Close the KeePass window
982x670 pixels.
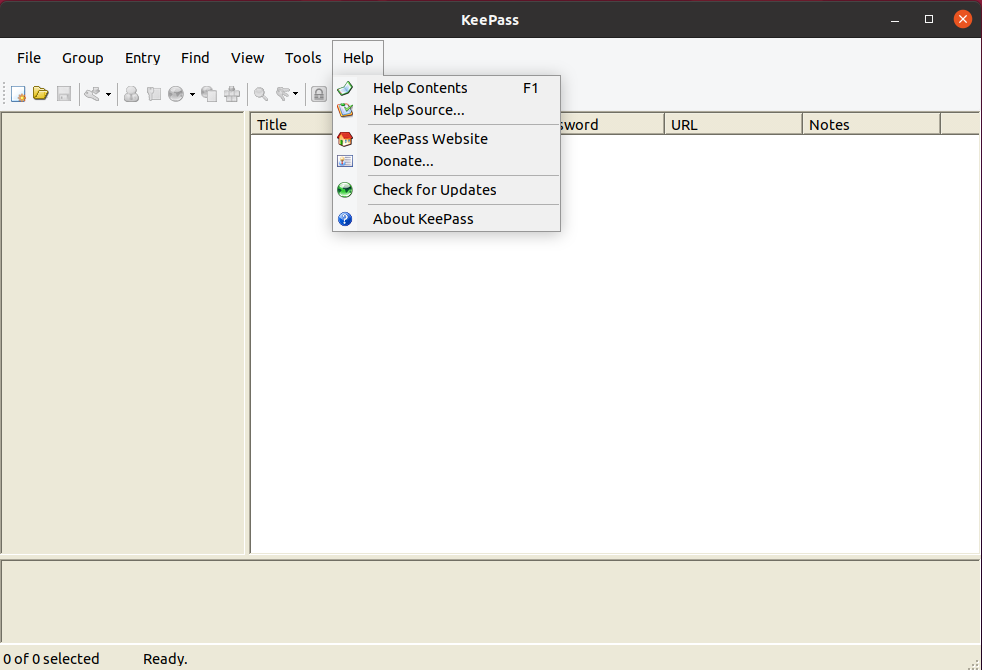coord(963,19)
